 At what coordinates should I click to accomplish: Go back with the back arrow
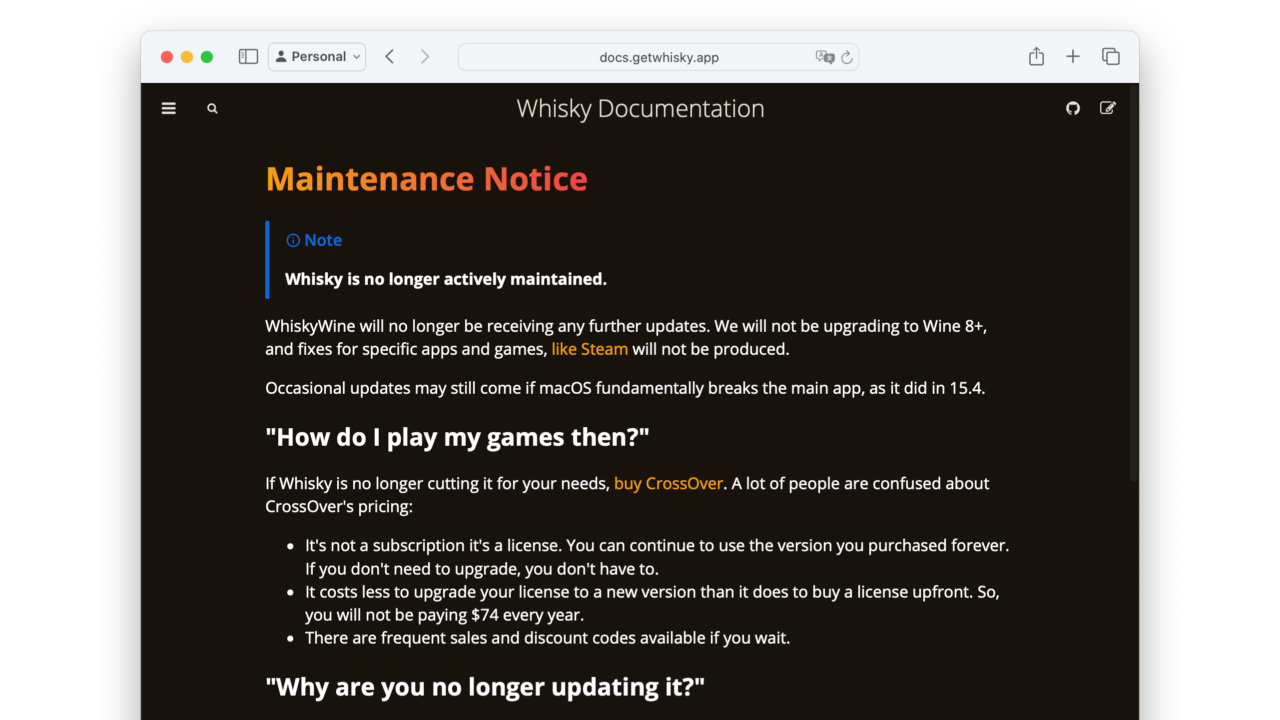pos(390,57)
